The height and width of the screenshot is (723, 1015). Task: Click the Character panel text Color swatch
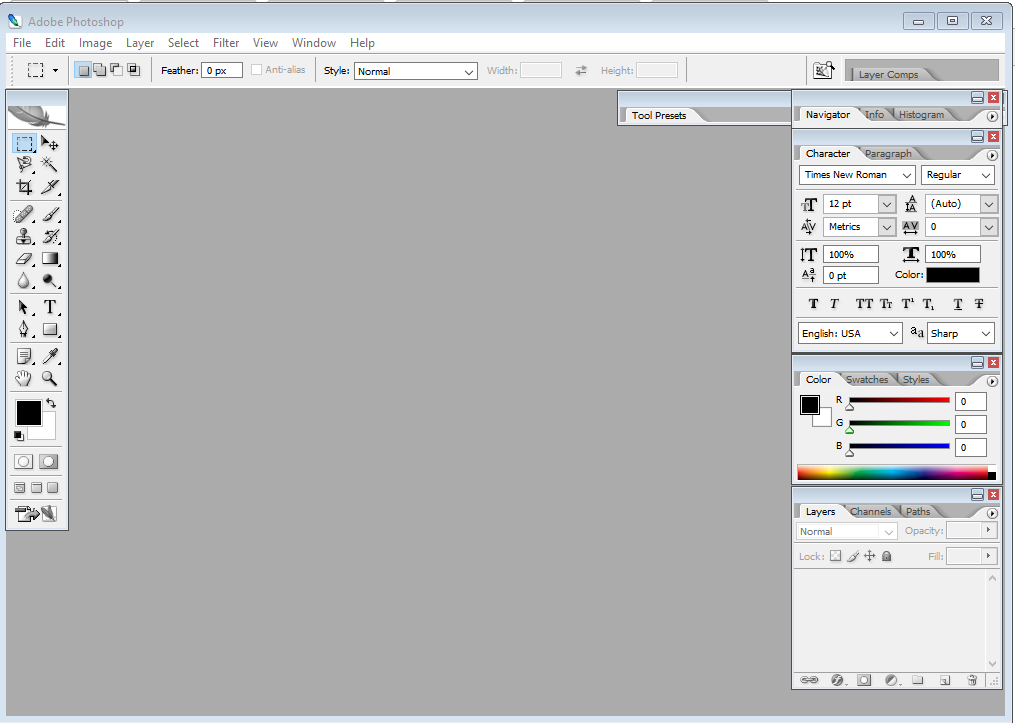[952, 275]
